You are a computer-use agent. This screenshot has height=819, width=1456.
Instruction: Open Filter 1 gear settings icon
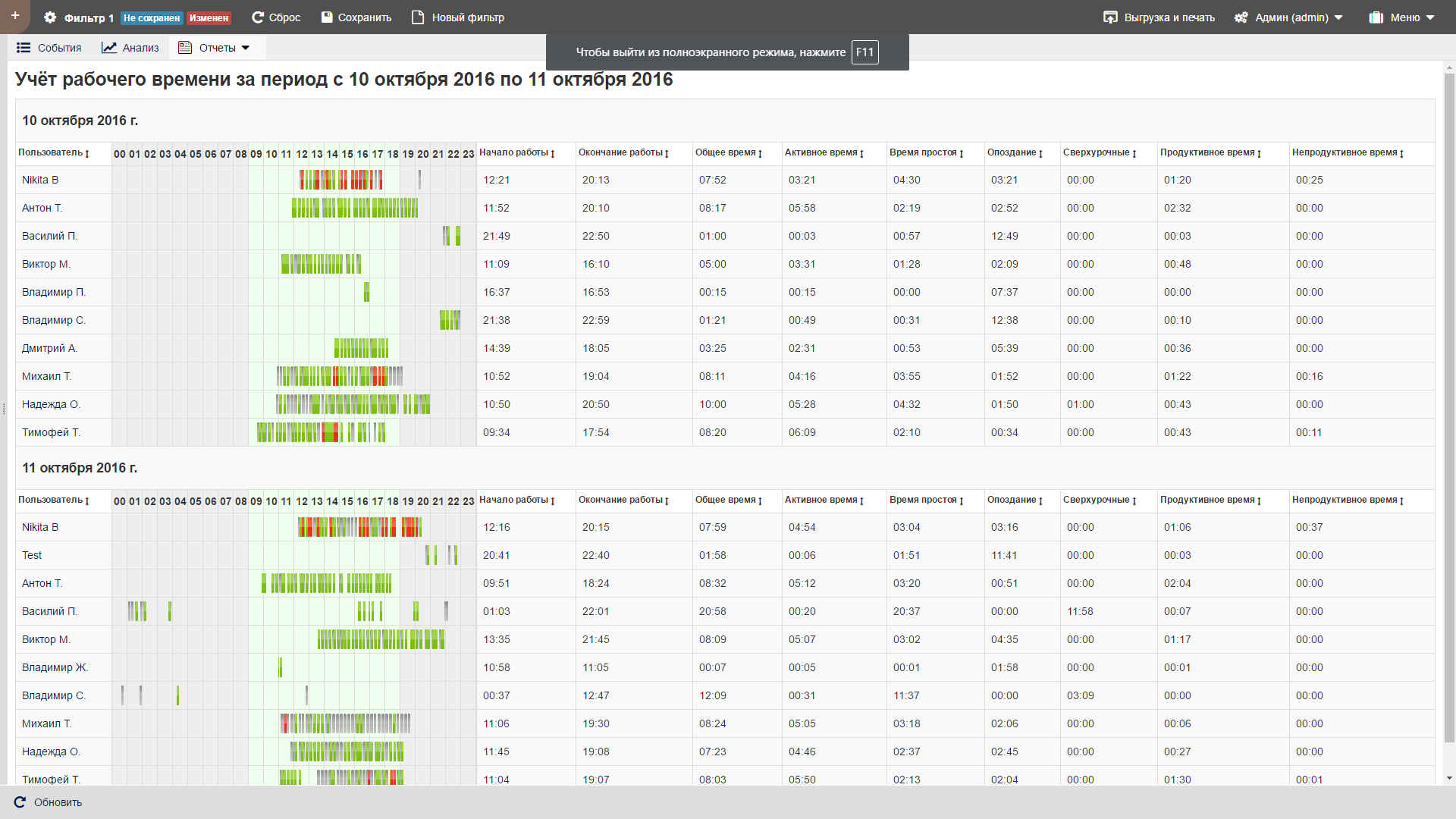pyautogui.click(x=50, y=17)
